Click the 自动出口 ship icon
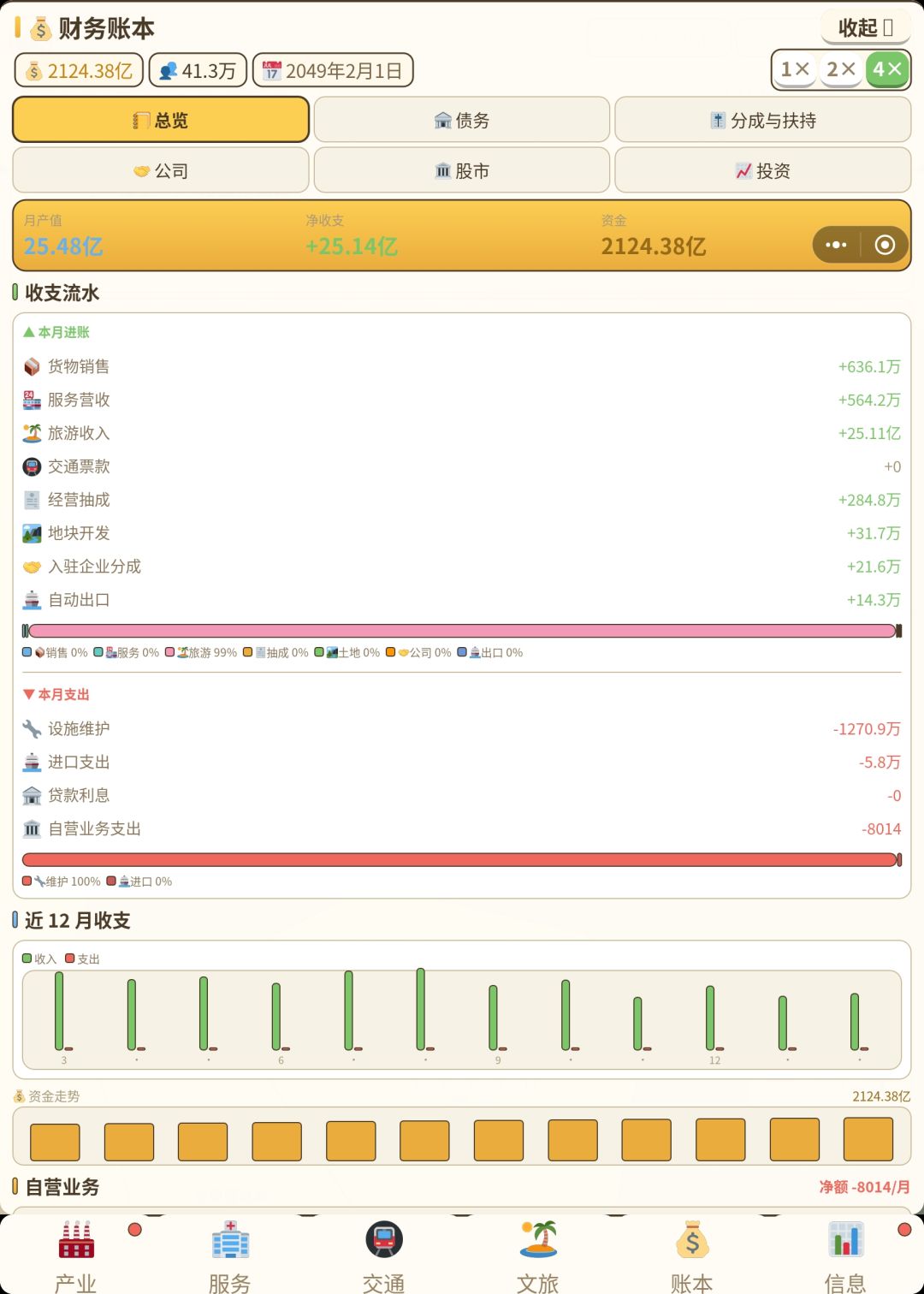 [x=32, y=601]
